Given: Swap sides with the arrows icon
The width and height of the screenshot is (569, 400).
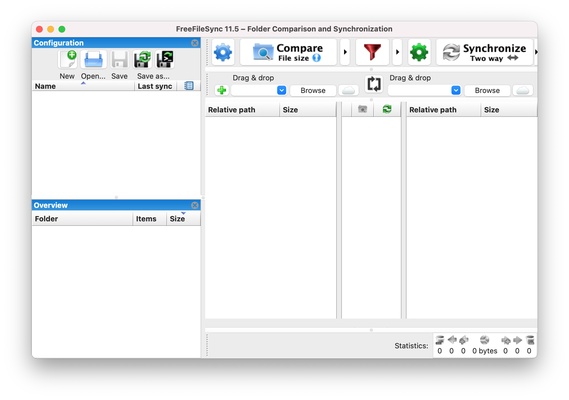Looking at the screenshot, I should (x=374, y=84).
